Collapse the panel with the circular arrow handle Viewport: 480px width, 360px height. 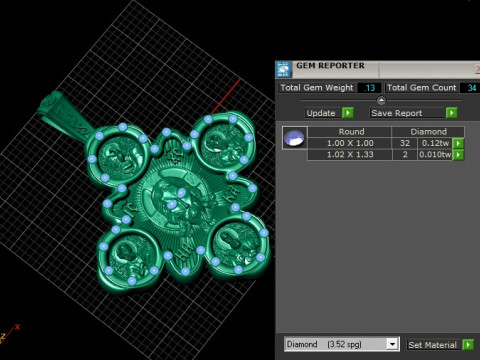click(x=381, y=100)
